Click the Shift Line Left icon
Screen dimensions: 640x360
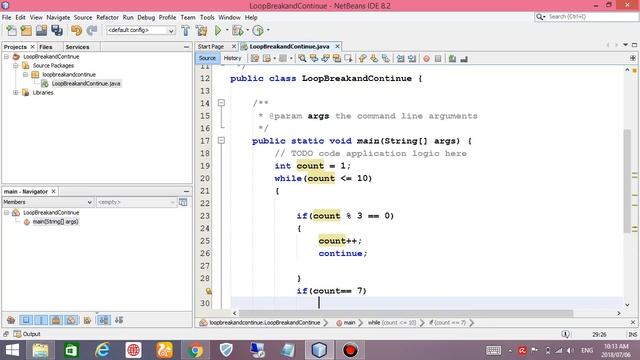point(400,59)
